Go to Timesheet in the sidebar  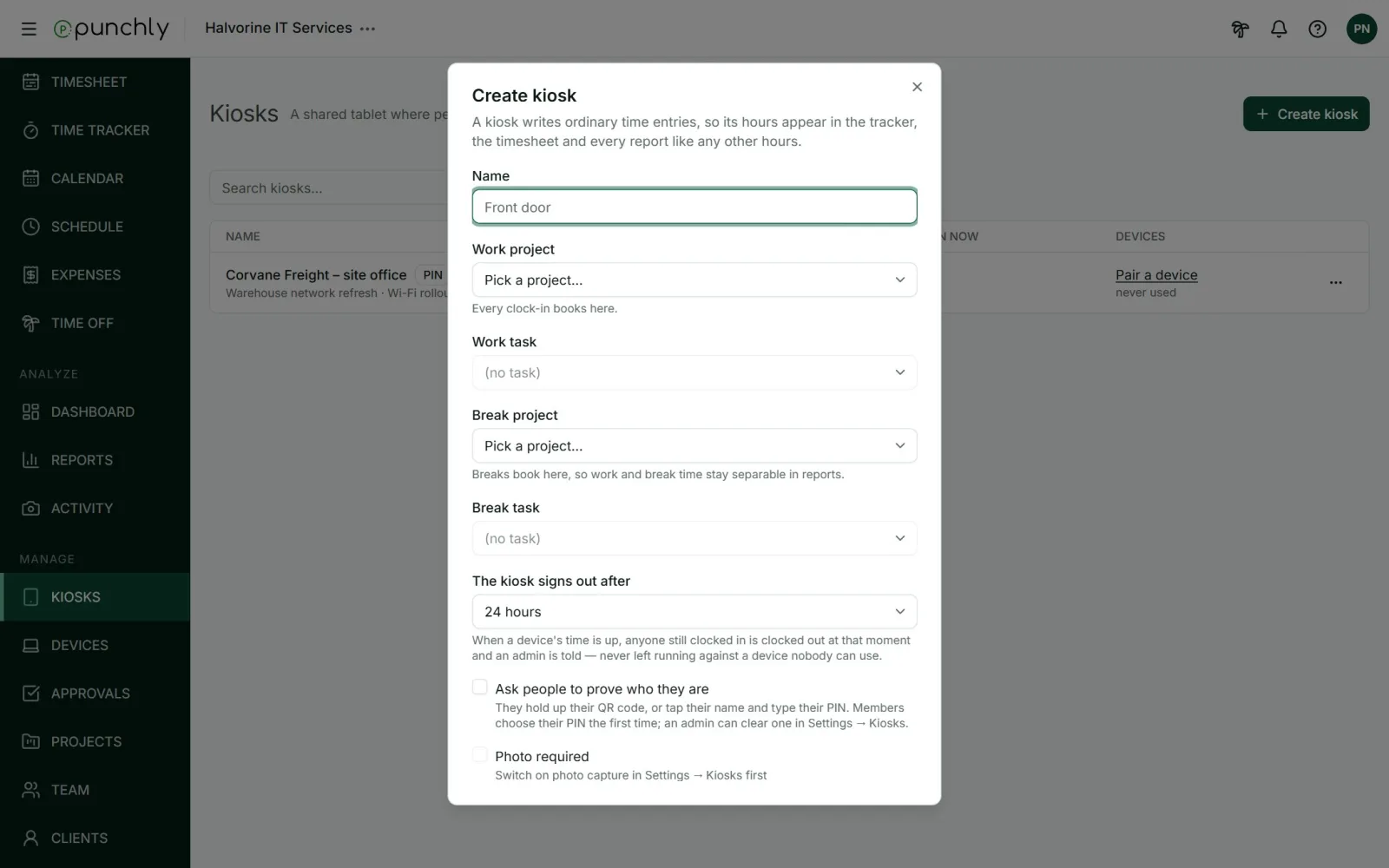[x=95, y=82]
